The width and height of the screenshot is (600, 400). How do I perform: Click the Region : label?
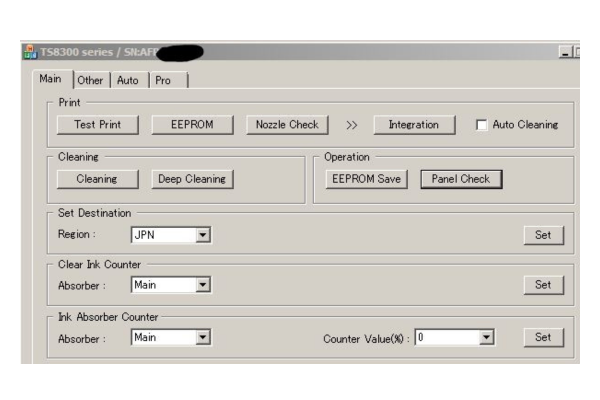pos(77,234)
